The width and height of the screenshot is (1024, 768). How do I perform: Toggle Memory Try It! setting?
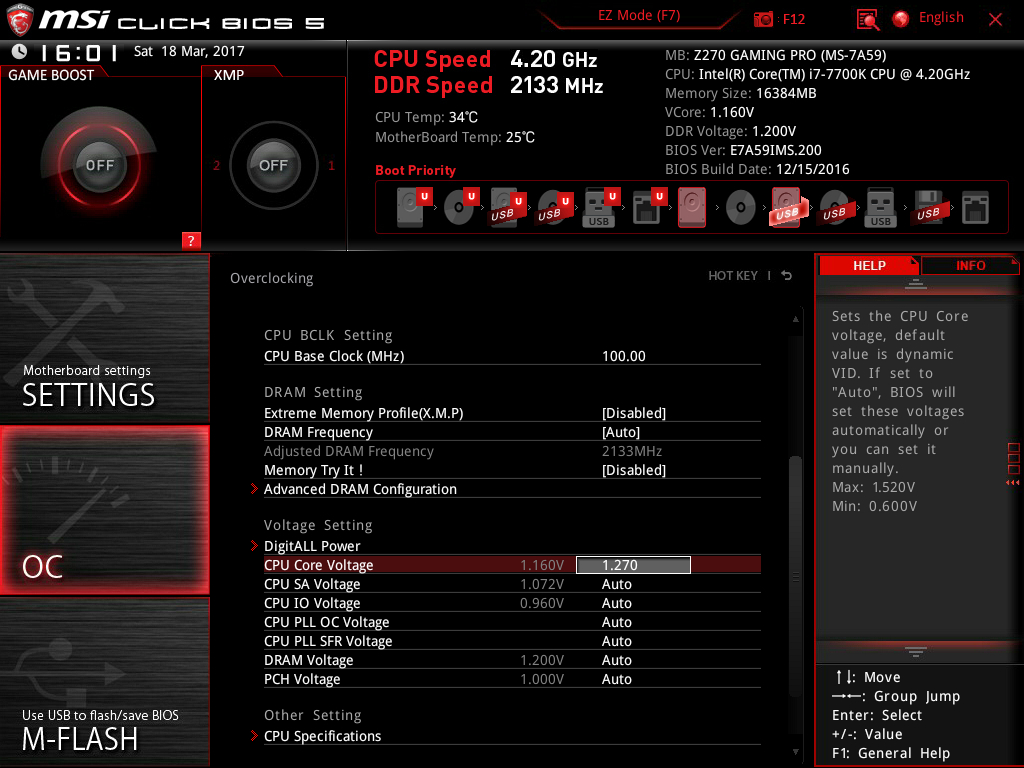(x=634, y=470)
